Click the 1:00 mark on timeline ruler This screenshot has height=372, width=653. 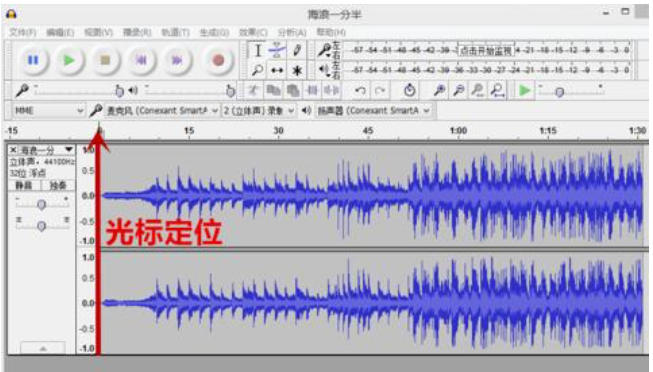[458, 131]
